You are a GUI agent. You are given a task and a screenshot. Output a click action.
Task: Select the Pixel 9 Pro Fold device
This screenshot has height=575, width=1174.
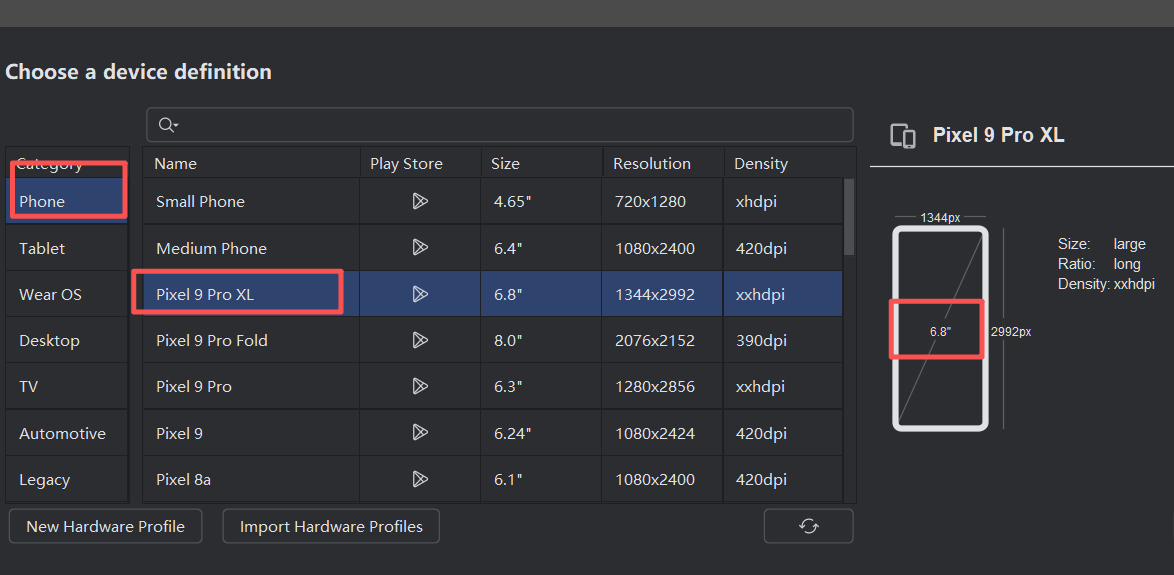click(x=251, y=341)
